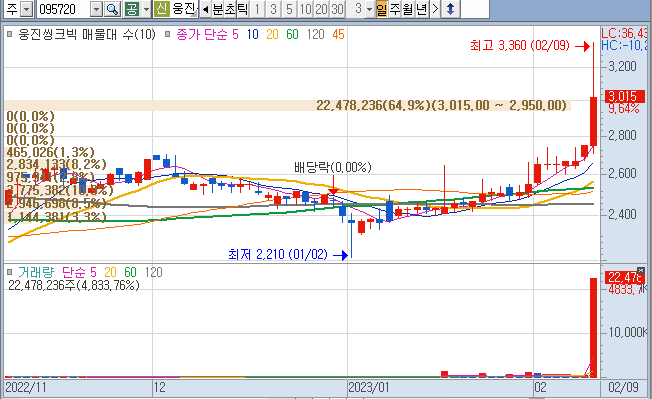Viewport: 652px width, 399px height.
Task: Select the 월 (monthly) chart period
Action: click(408, 9)
